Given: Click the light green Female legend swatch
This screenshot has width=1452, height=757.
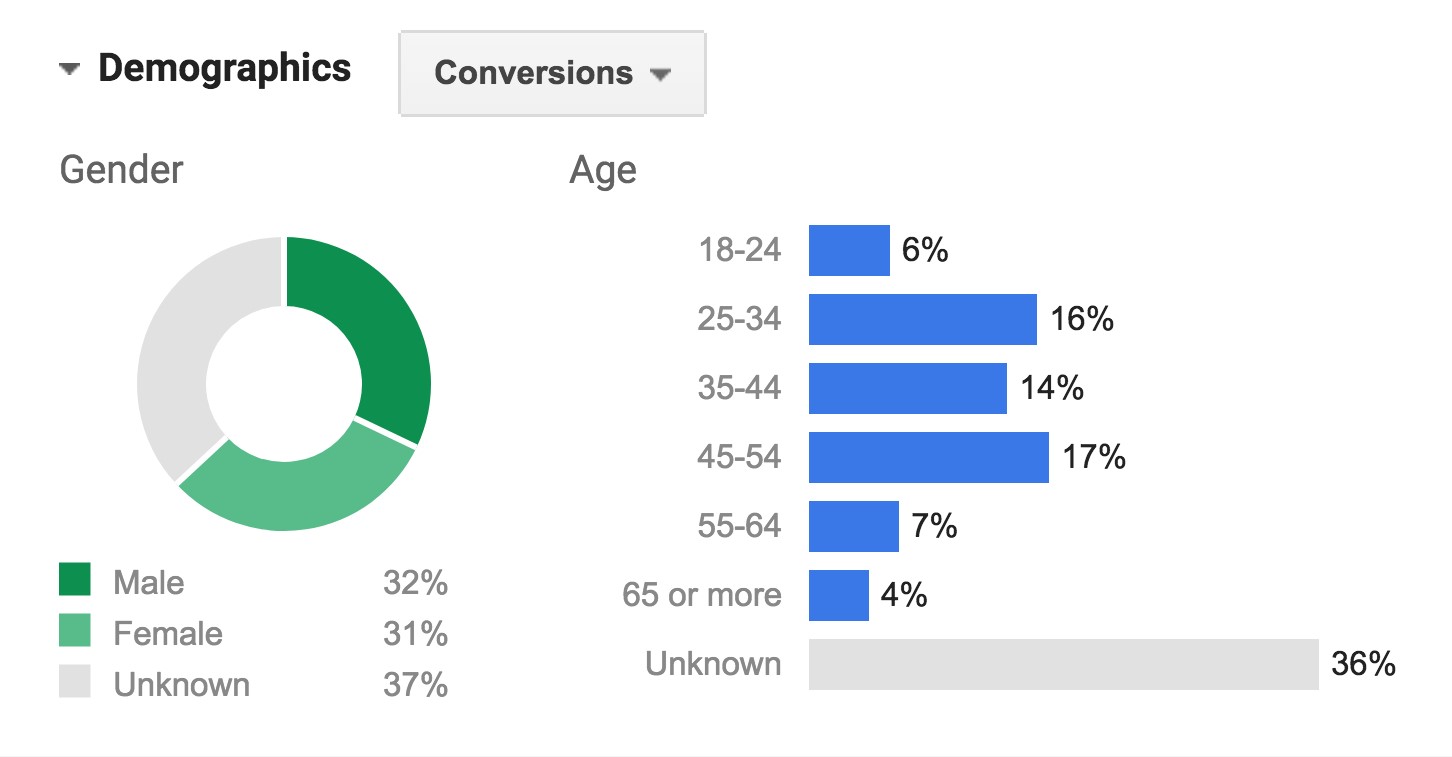Looking at the screenshot, I should [75, 632].
